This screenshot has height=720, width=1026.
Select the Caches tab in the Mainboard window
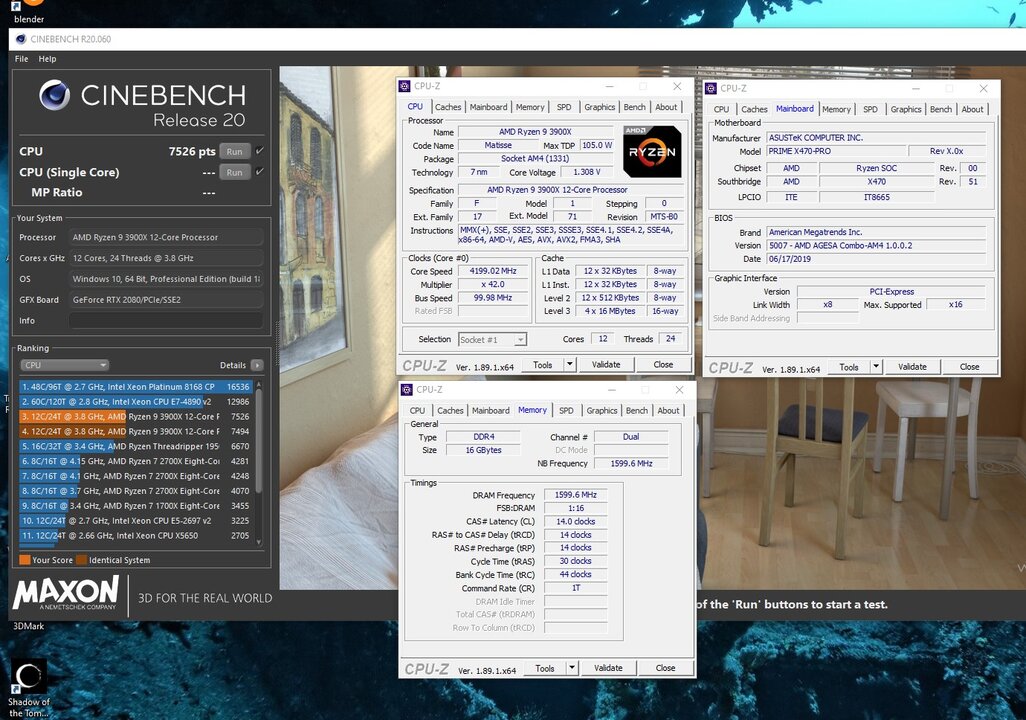[754, 109]
